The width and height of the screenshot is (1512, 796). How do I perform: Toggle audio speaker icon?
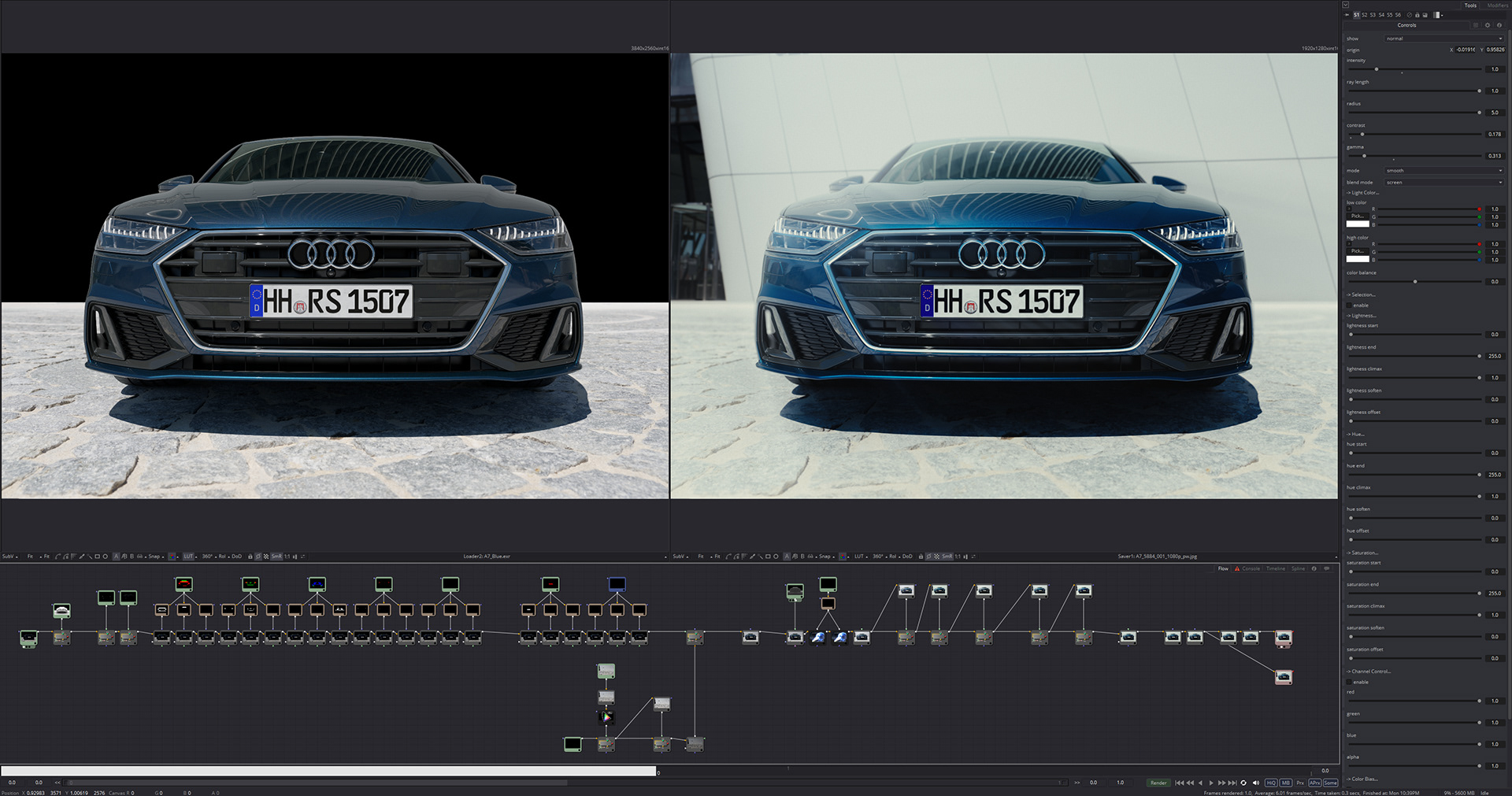coord(1256,783)
